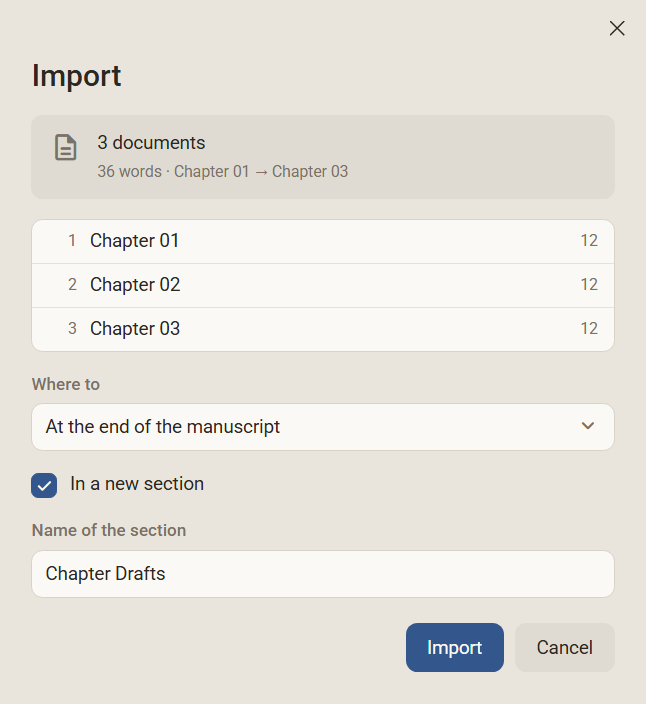This screenshot has width=646, height=704.
Task: Click the In a new section label
Action: (x=137, y=484)
